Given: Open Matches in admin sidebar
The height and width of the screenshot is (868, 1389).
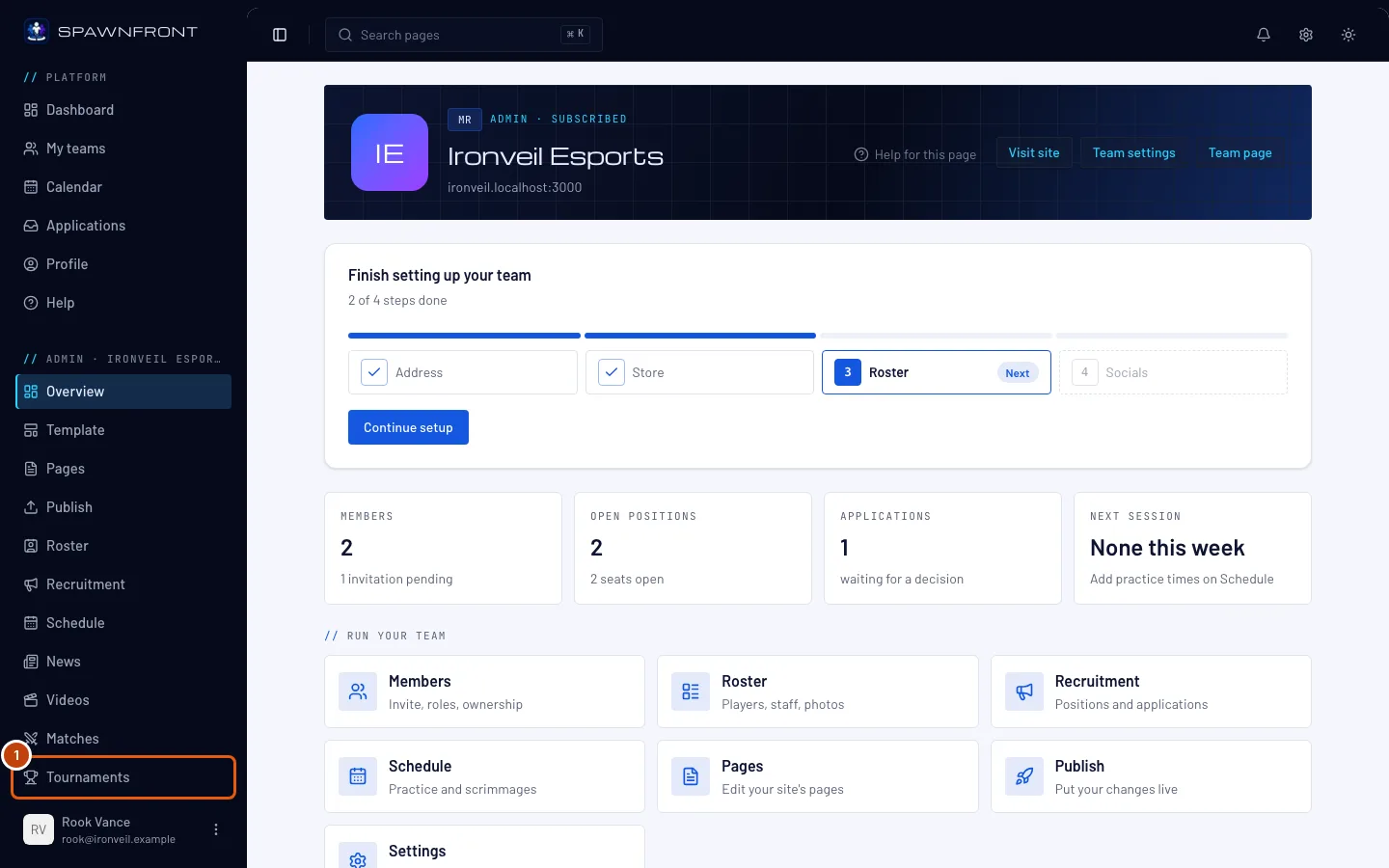Looking at the screenshot, I should (x=123, y=739).
